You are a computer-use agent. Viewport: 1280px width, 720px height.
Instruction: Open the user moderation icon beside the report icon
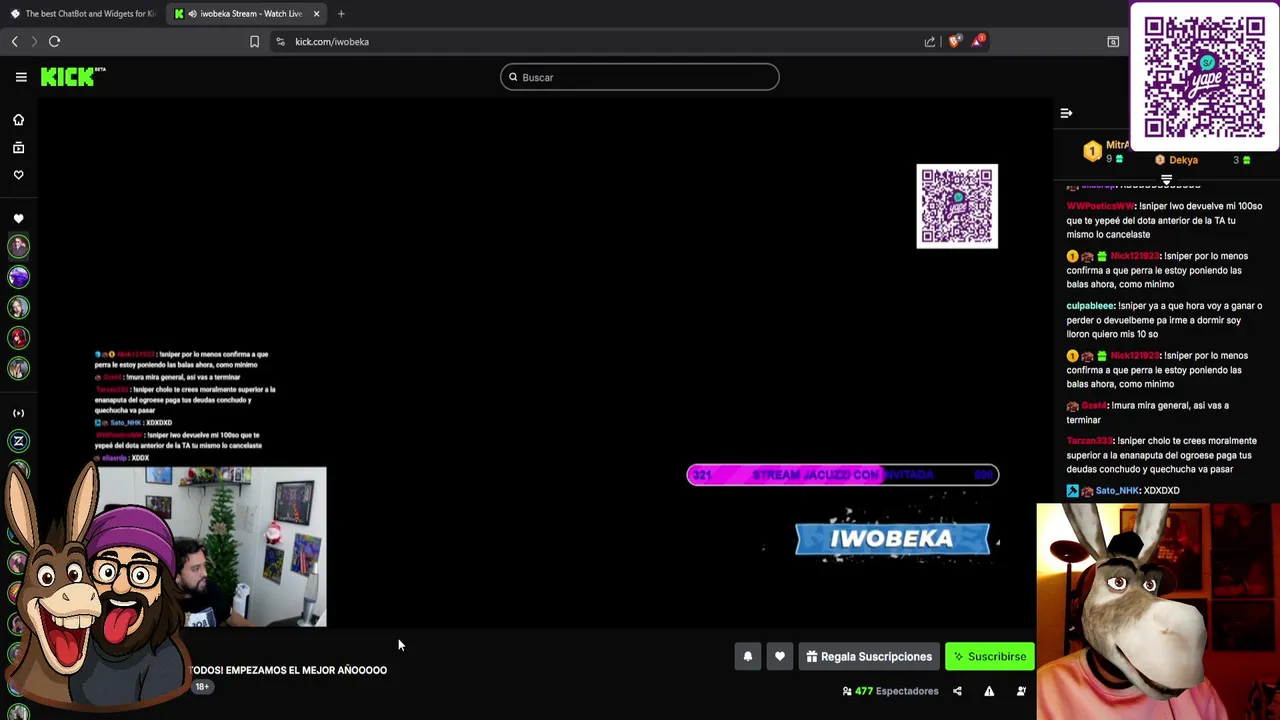point(1021,691)
